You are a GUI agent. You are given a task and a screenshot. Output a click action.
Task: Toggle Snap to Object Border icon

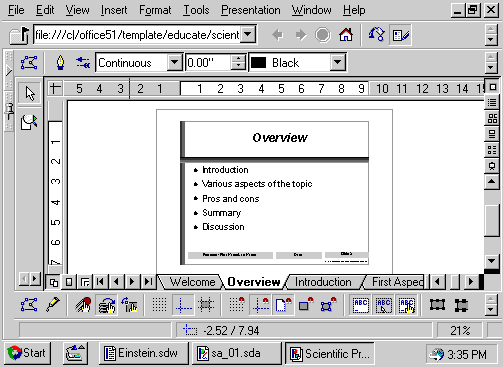[306, 305]
